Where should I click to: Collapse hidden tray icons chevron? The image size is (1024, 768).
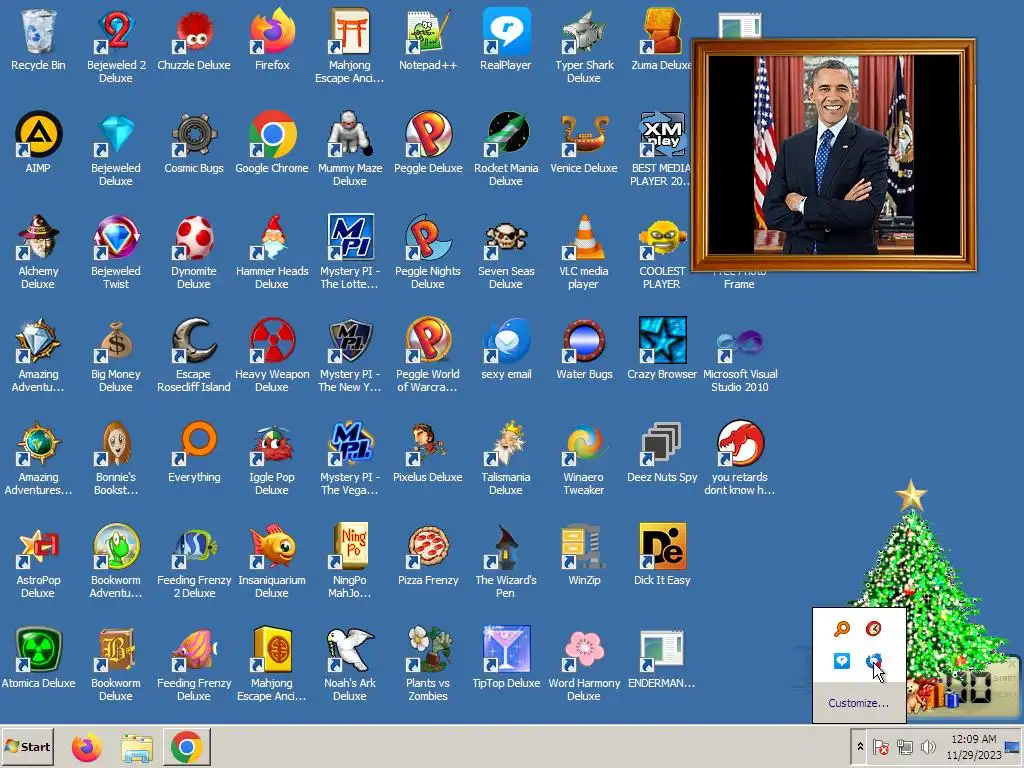tap(859, 746)
